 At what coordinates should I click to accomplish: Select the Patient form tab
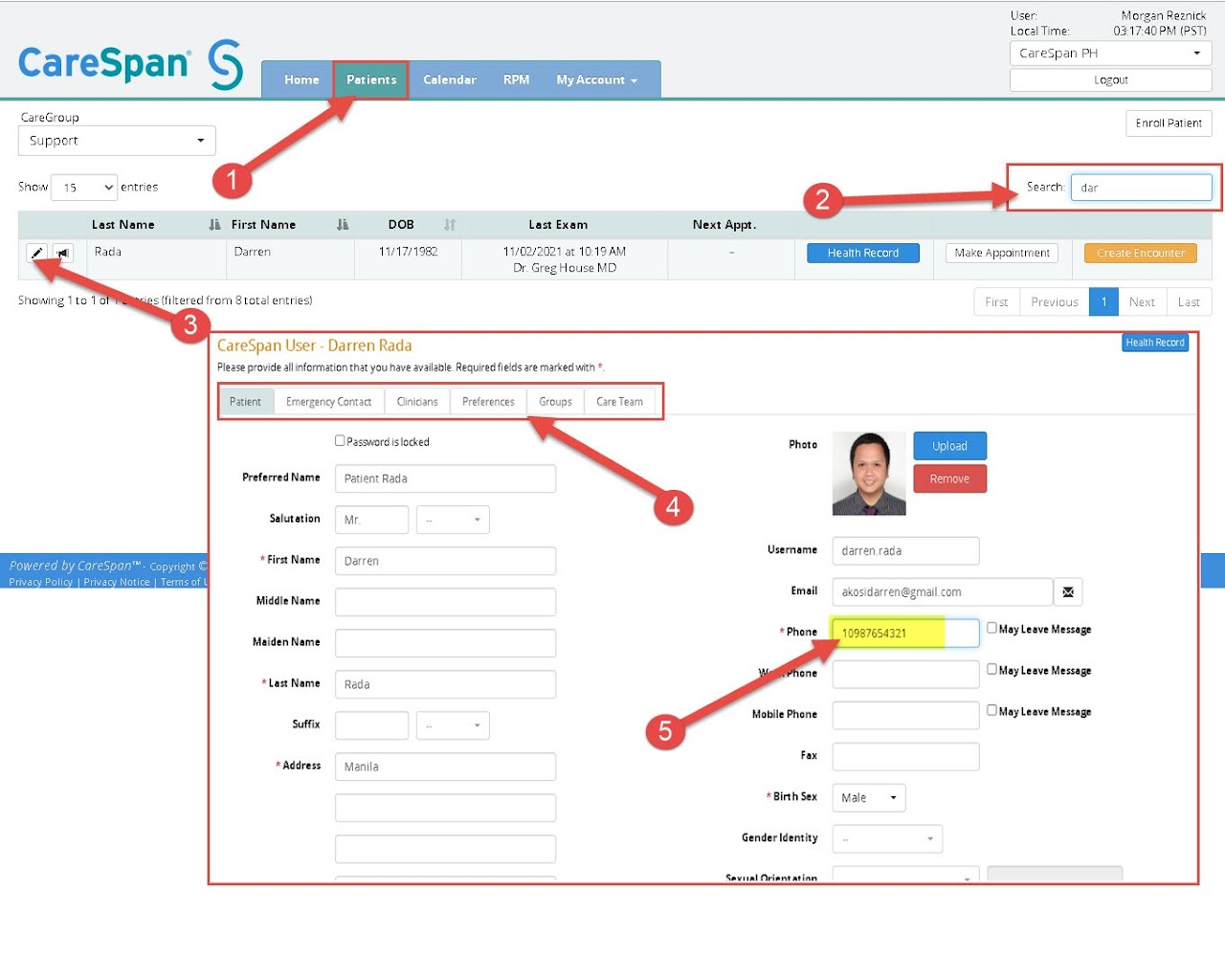pos(245,402)
